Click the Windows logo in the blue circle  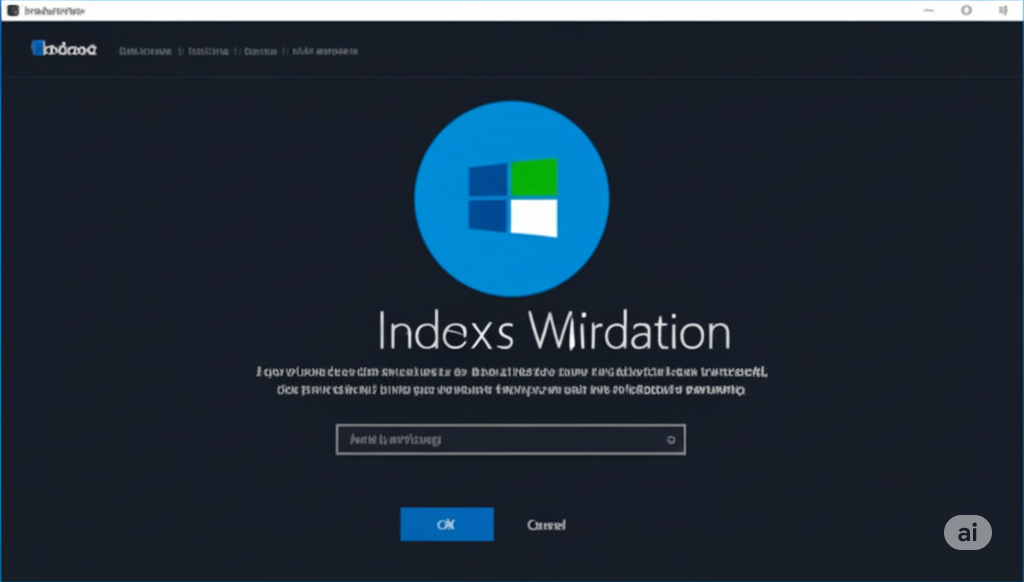coord(513,197)
